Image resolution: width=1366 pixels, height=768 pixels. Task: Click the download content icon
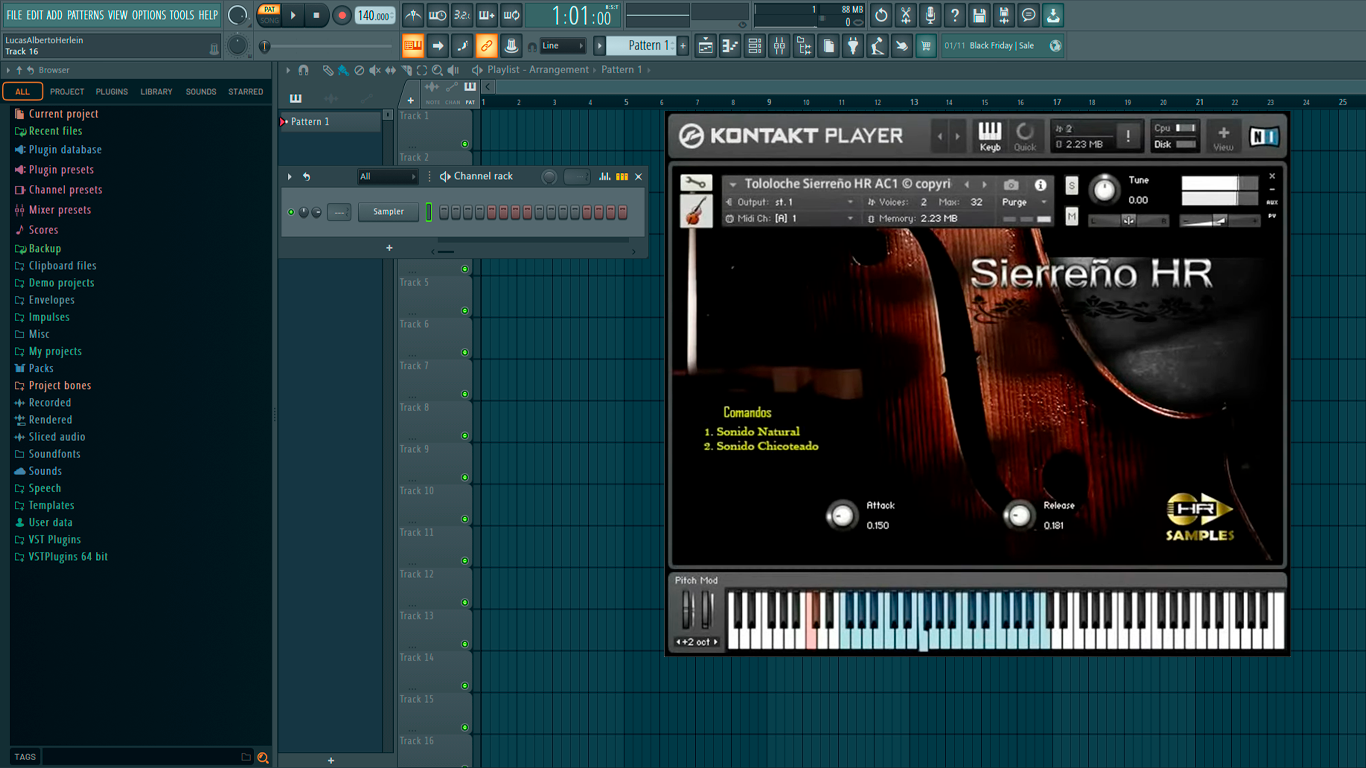(1053, 15)
